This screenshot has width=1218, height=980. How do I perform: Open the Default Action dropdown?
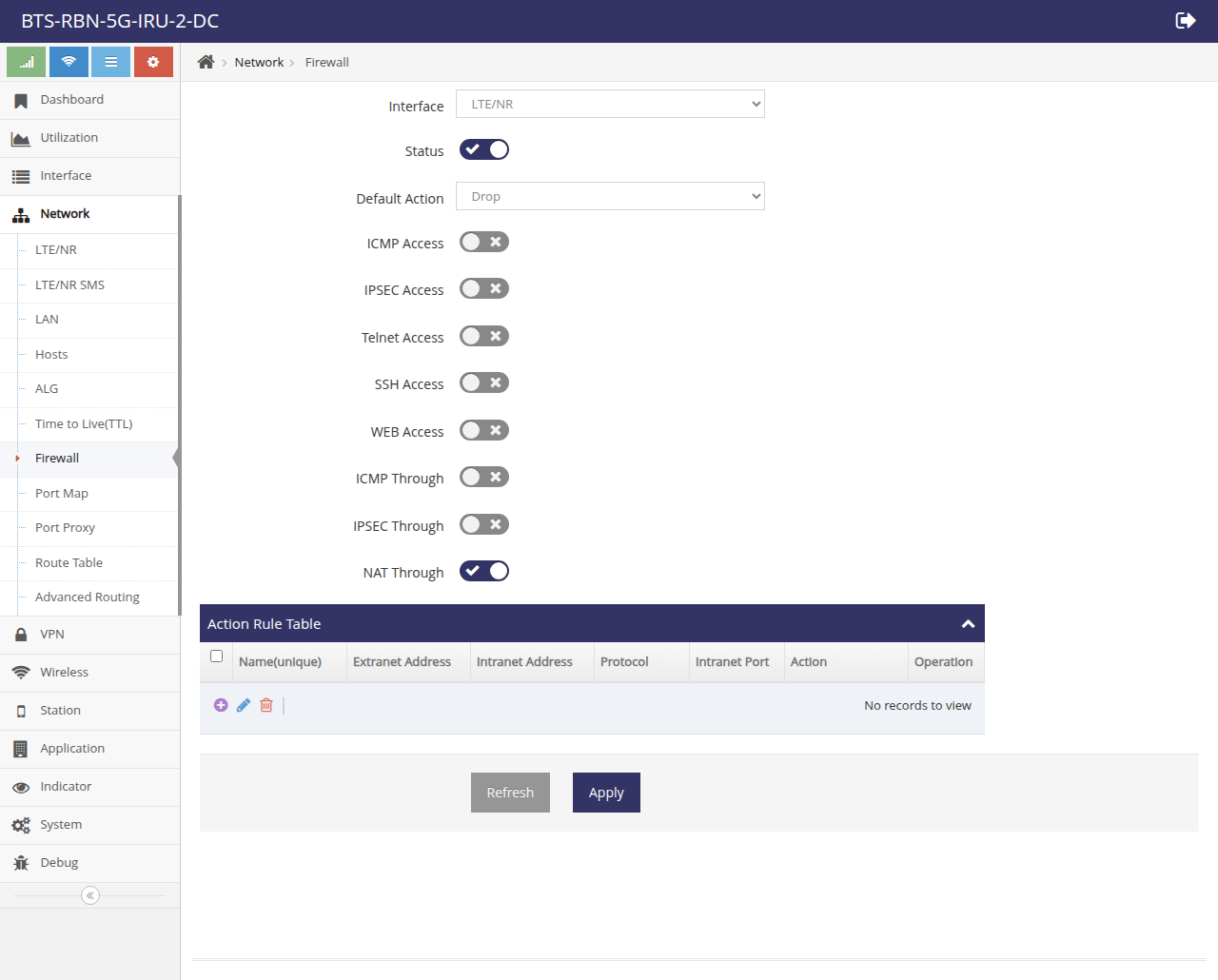pos(610,196)
